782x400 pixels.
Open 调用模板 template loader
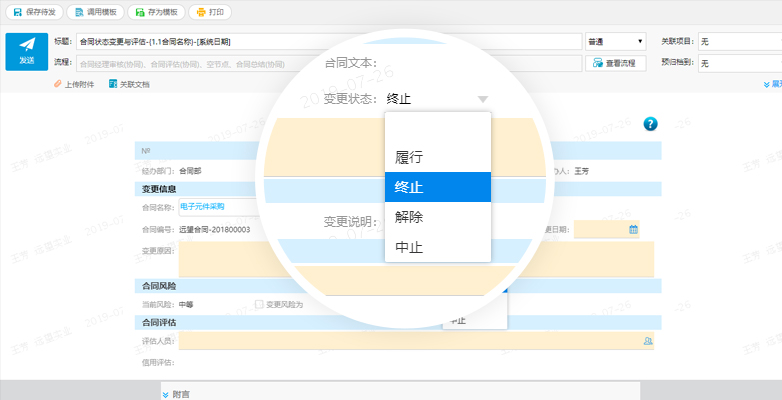tap(94, 12)
